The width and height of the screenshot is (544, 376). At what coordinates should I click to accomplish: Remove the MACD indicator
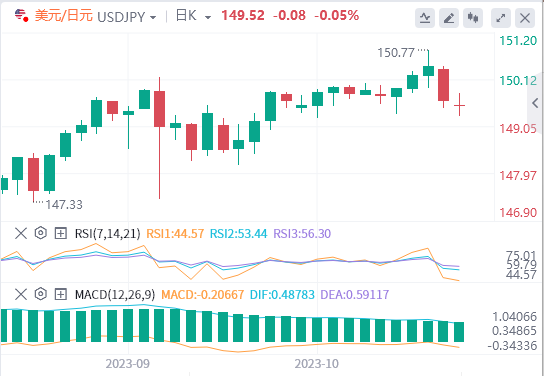click(21, 295)
